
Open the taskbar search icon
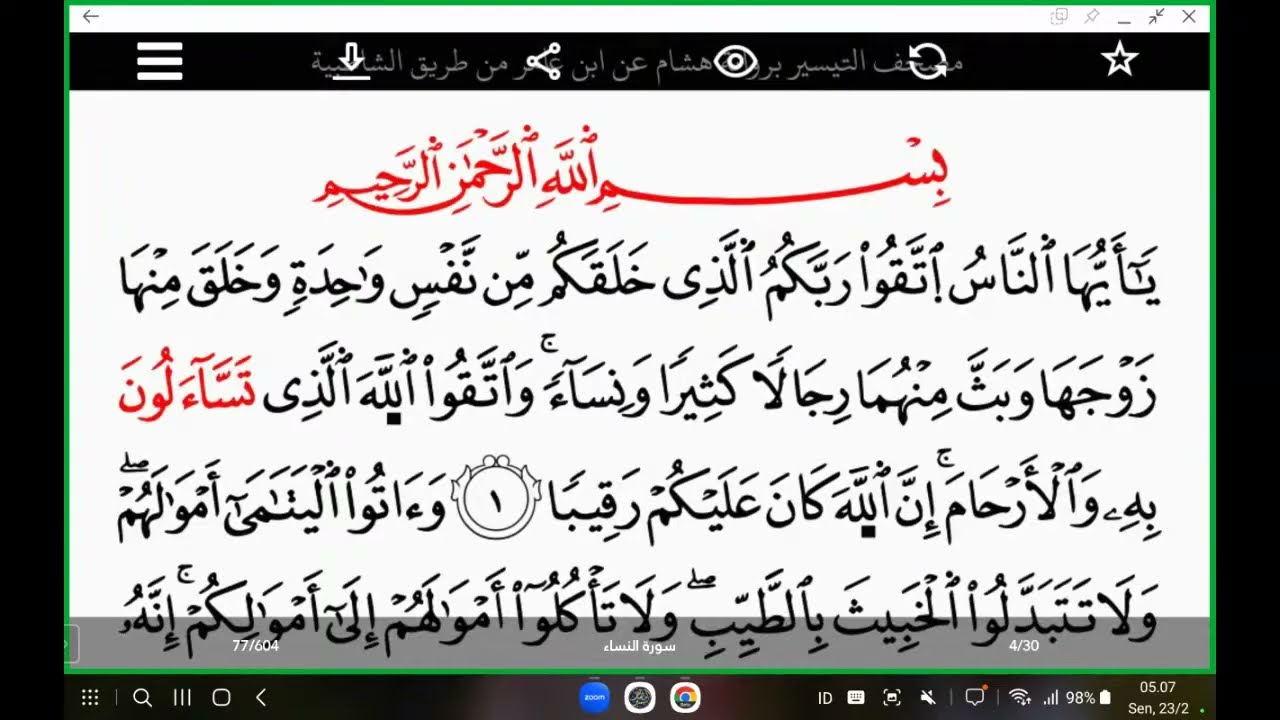(142, 698)
